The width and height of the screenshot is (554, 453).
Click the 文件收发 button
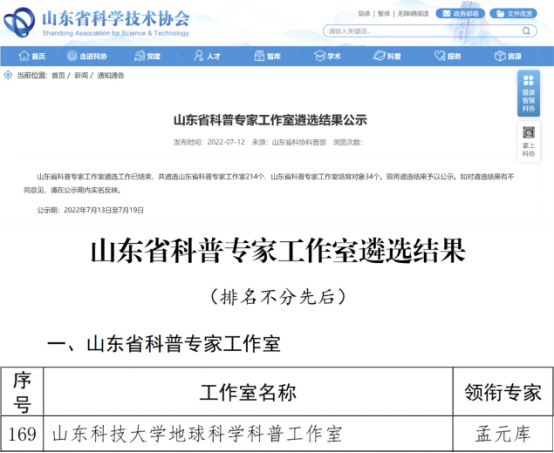[x=513, y=13]
